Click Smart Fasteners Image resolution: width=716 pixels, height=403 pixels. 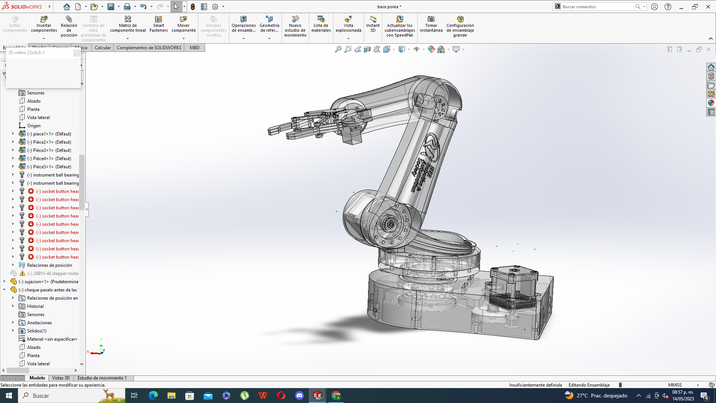pyautogui.click(x=158, y=24)
